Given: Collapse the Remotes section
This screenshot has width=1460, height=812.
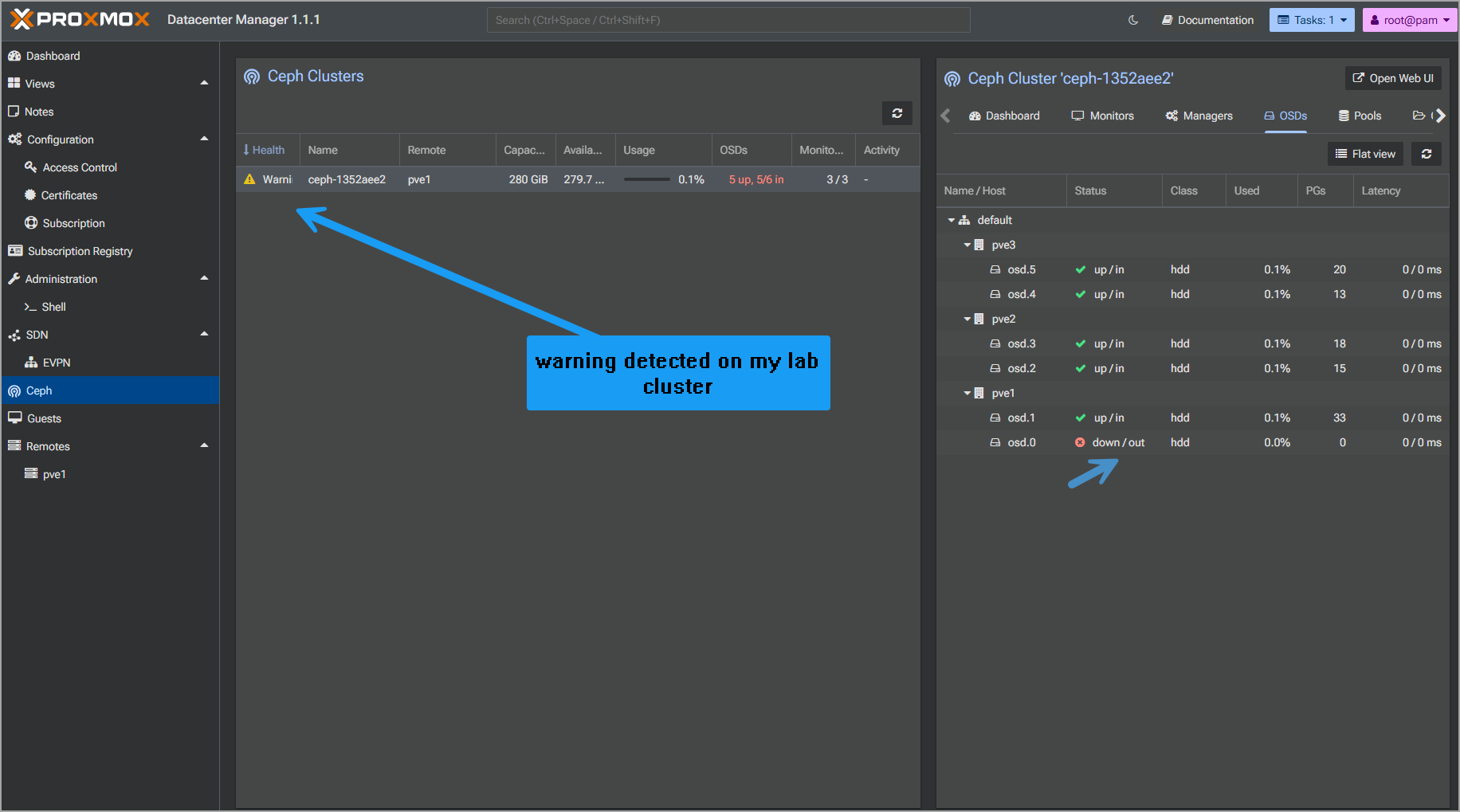Looking at the screenshot, I should (x=204, y=446).
